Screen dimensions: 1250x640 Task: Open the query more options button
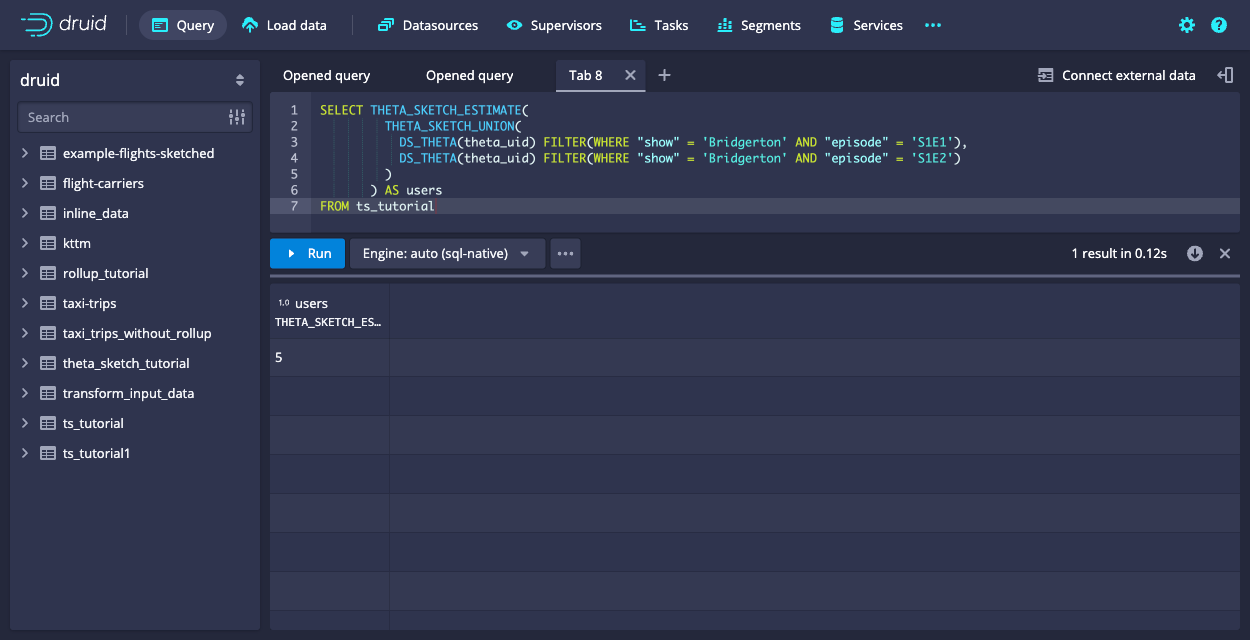click(x=565, y=253)
